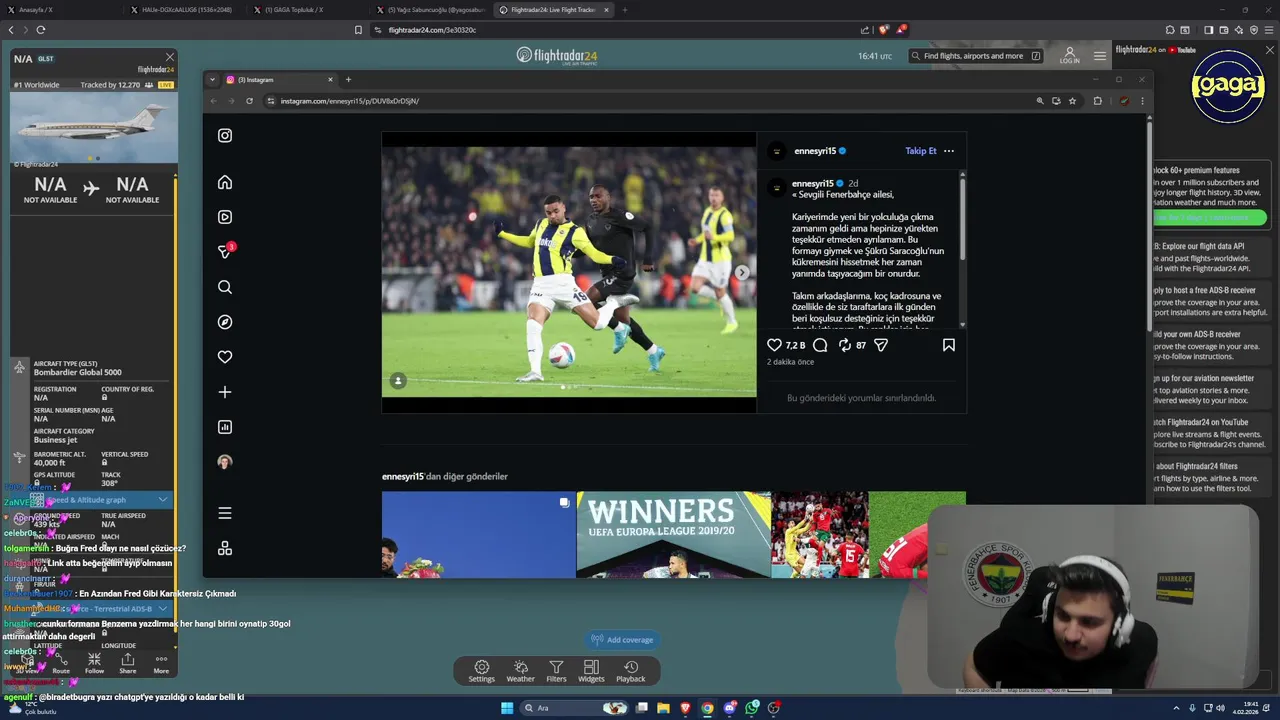Click Instagram logo at sidebar top
Image resolution: width=1280 pixels, height=720 pixels.
pyautogui.click(x=225, y=135)
